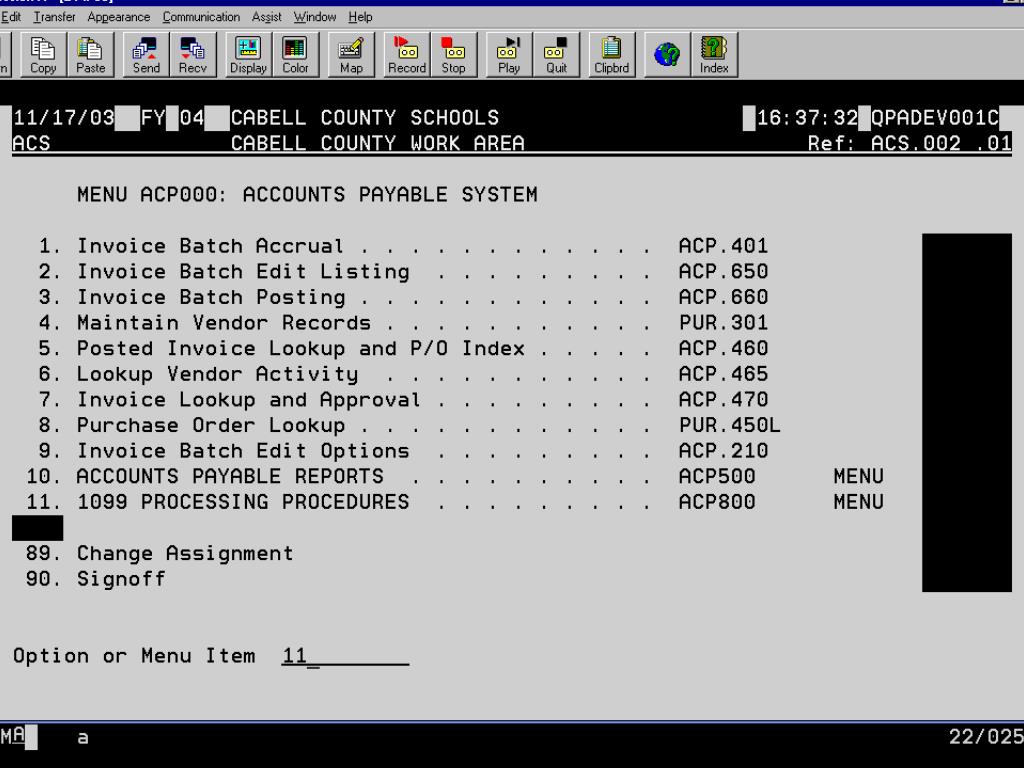The height and width of the screenshot is (768, 1024).
Task: Click the Quit macro icon
Action: point(556,55)
